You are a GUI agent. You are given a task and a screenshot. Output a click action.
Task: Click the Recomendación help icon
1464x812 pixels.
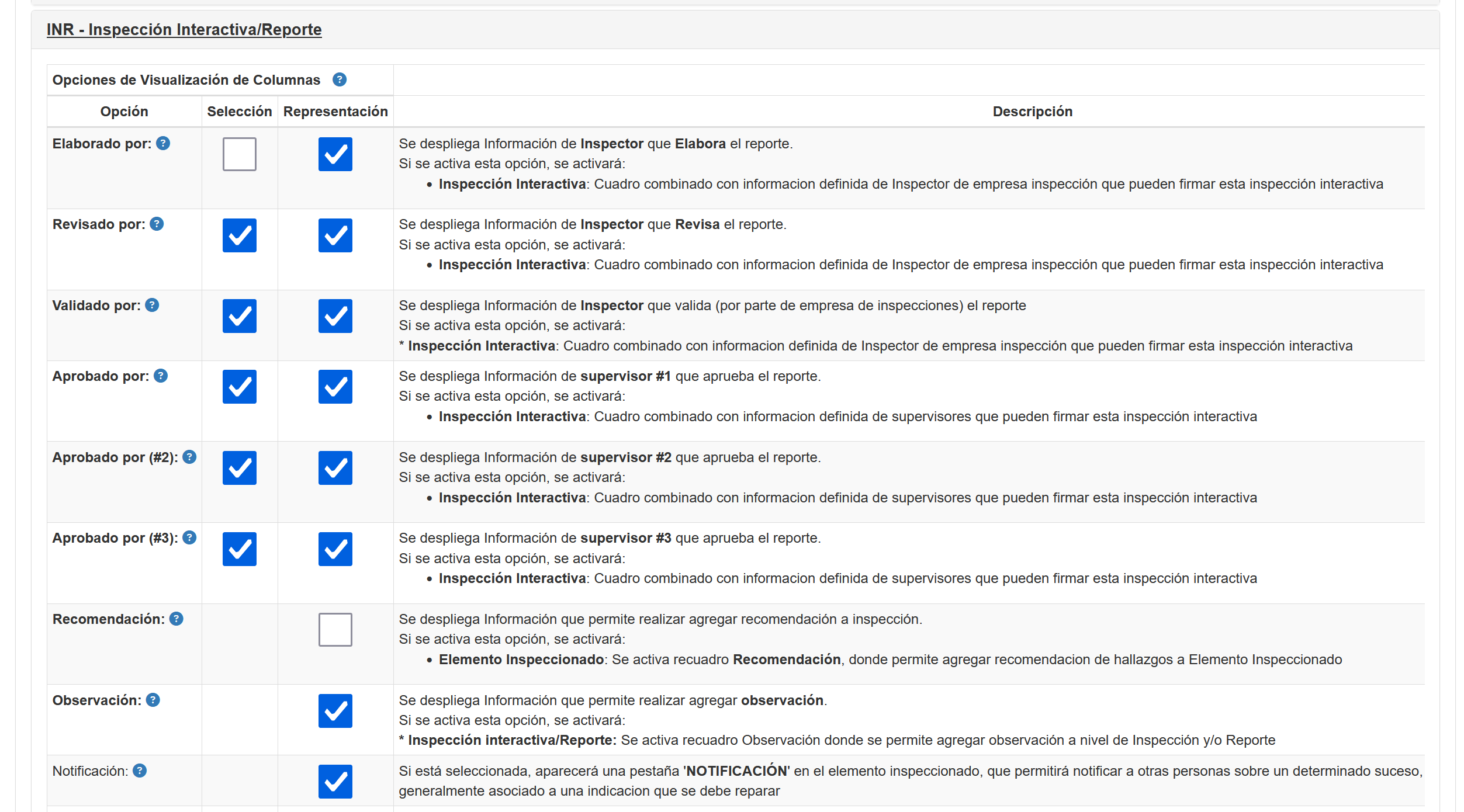(x=176, y=619)
